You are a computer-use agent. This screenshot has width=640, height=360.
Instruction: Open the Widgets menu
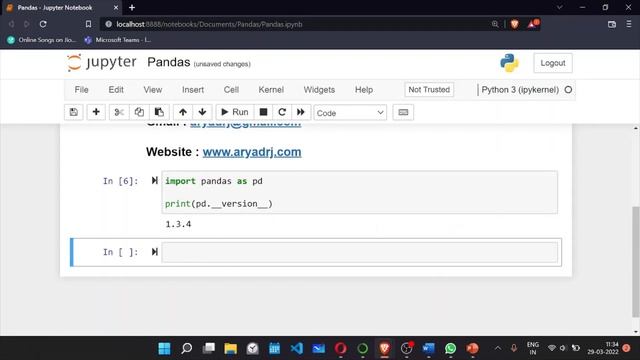(319, 90)
